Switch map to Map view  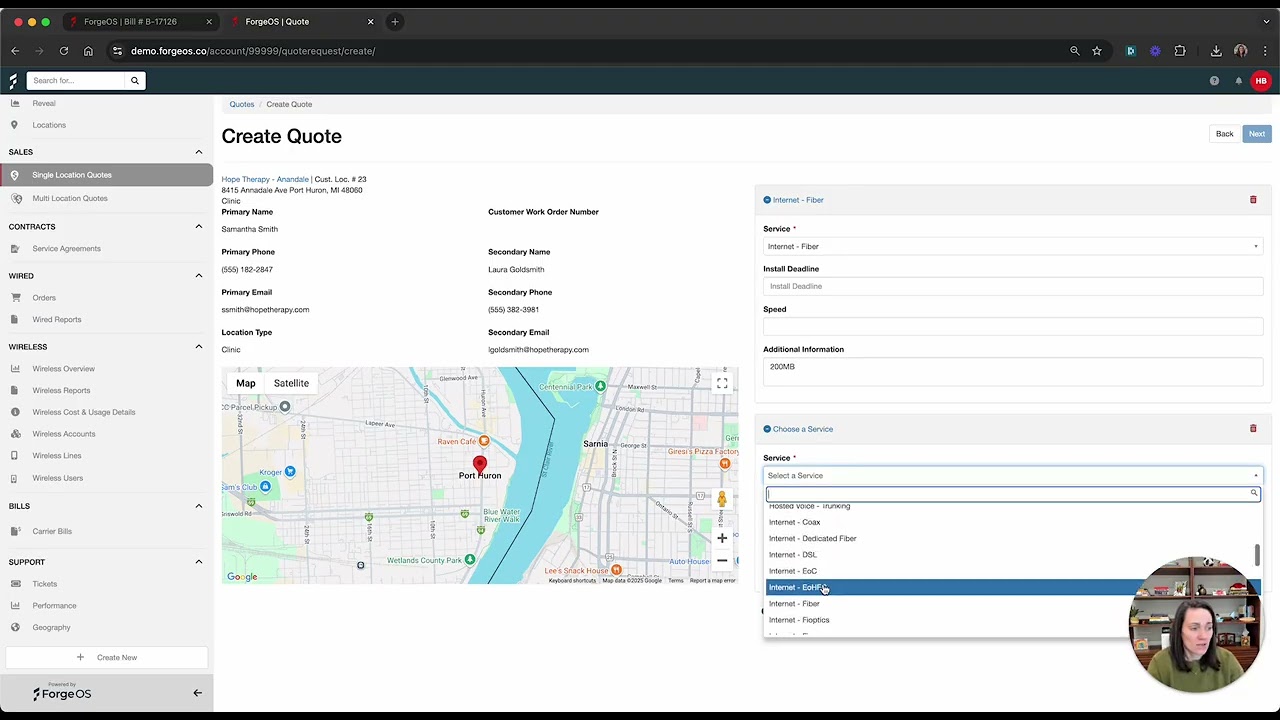246,383
